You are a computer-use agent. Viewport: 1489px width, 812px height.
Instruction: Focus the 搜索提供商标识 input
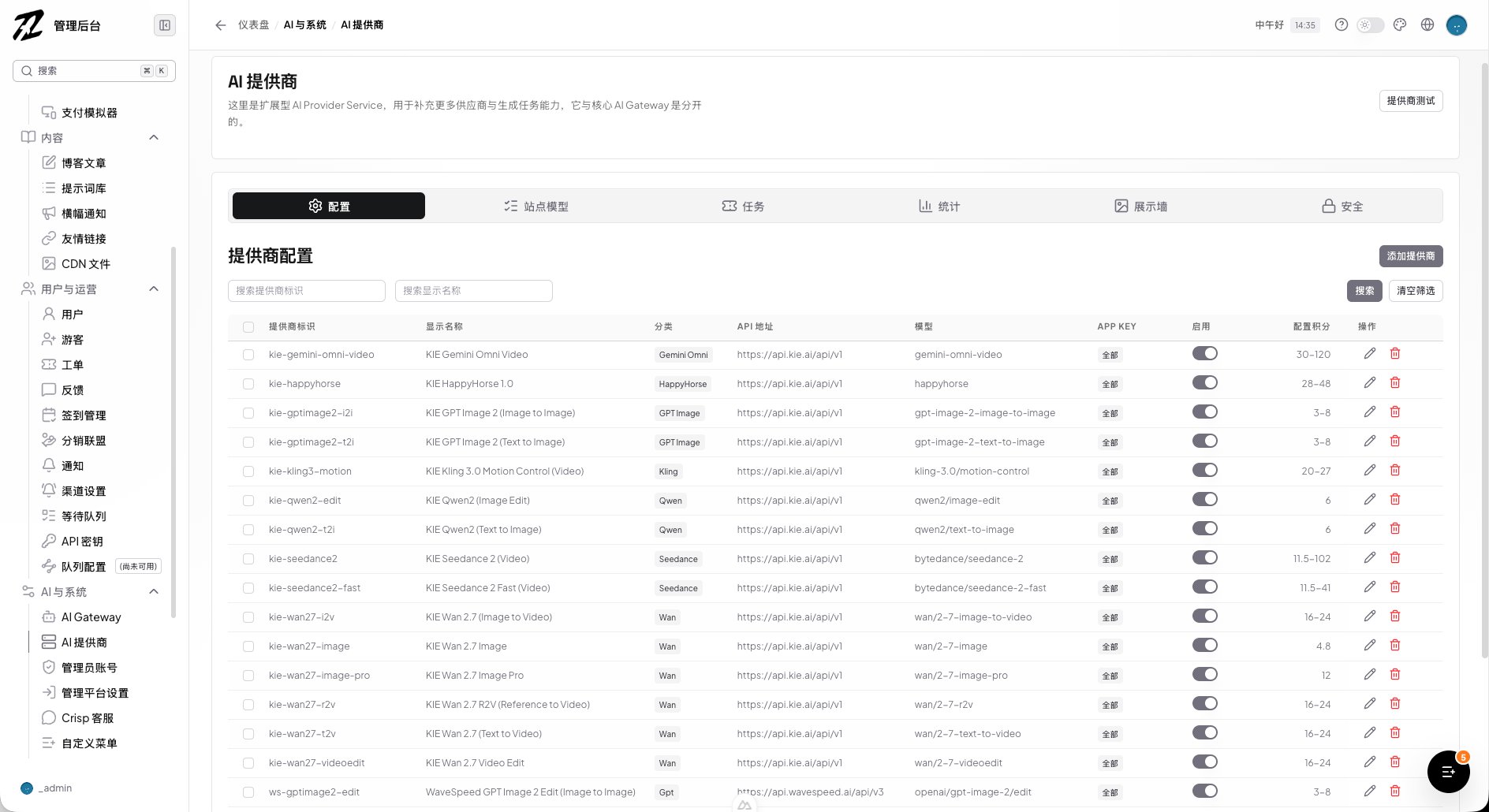click(307, 291)
